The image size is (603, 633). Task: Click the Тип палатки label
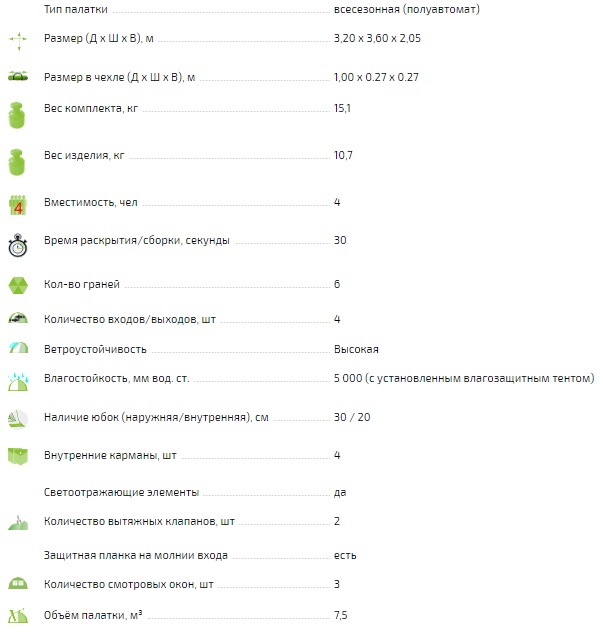point(76,9)
